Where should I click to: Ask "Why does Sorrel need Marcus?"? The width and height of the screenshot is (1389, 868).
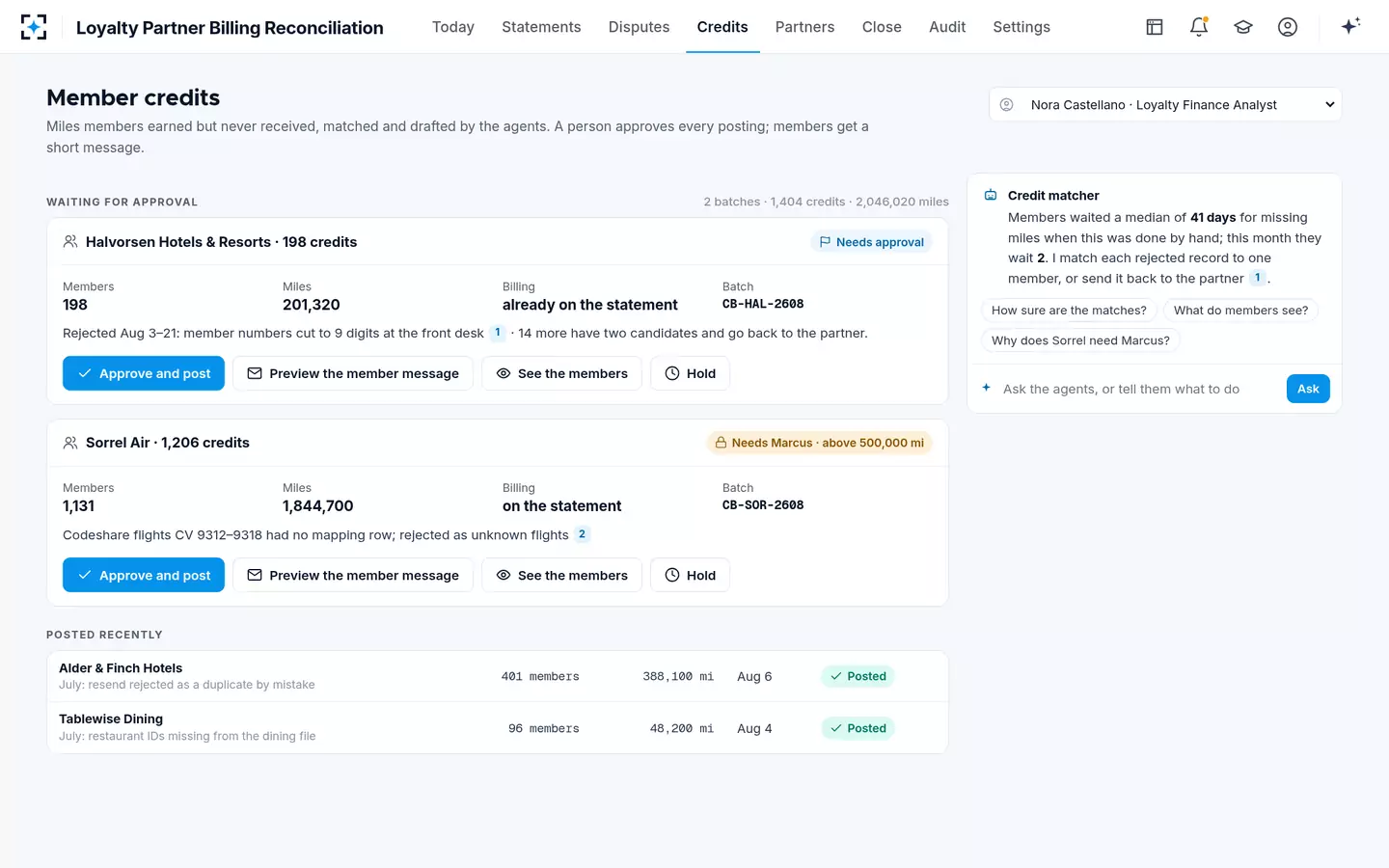coord(1080,340)
